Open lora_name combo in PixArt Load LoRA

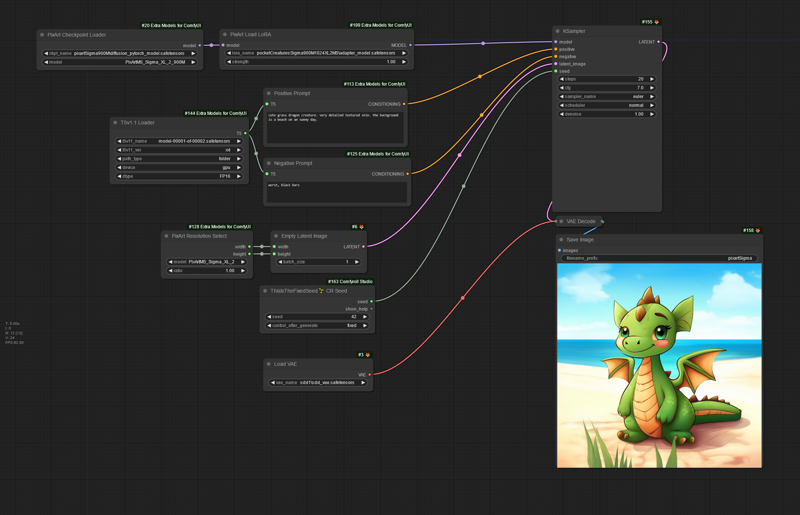tap(317, 53)
